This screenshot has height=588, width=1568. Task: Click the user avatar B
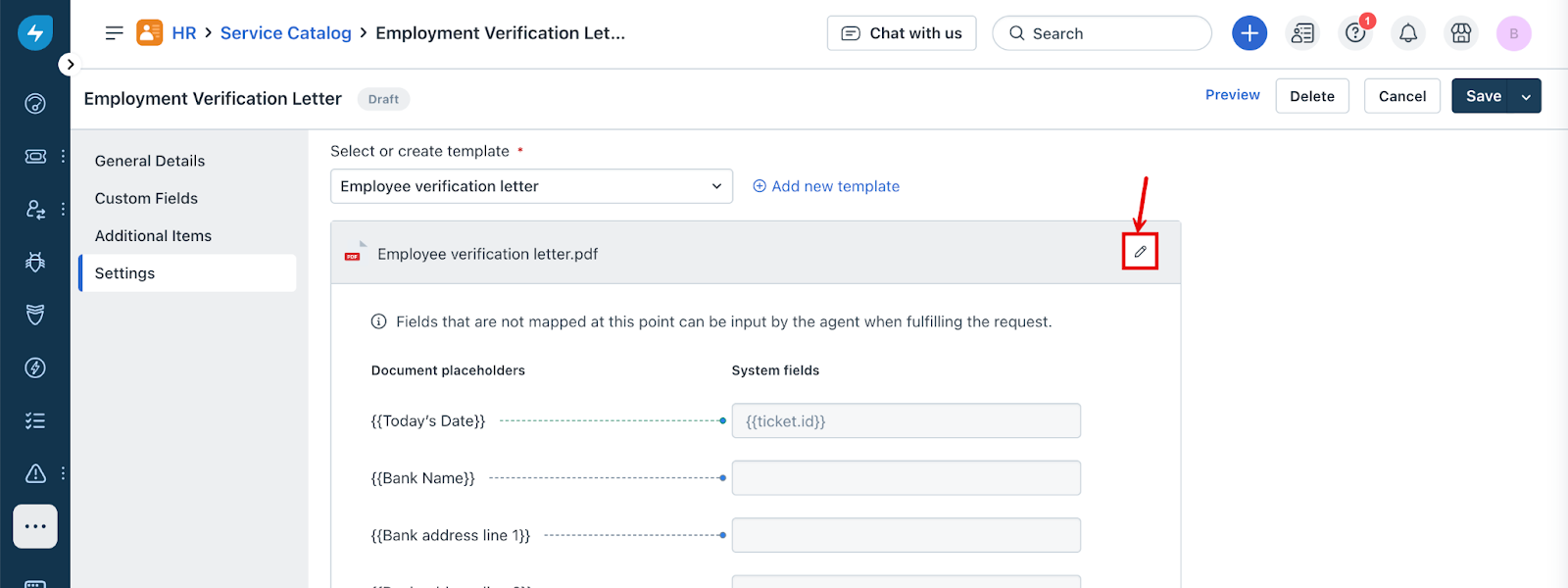coord(1514,33)
